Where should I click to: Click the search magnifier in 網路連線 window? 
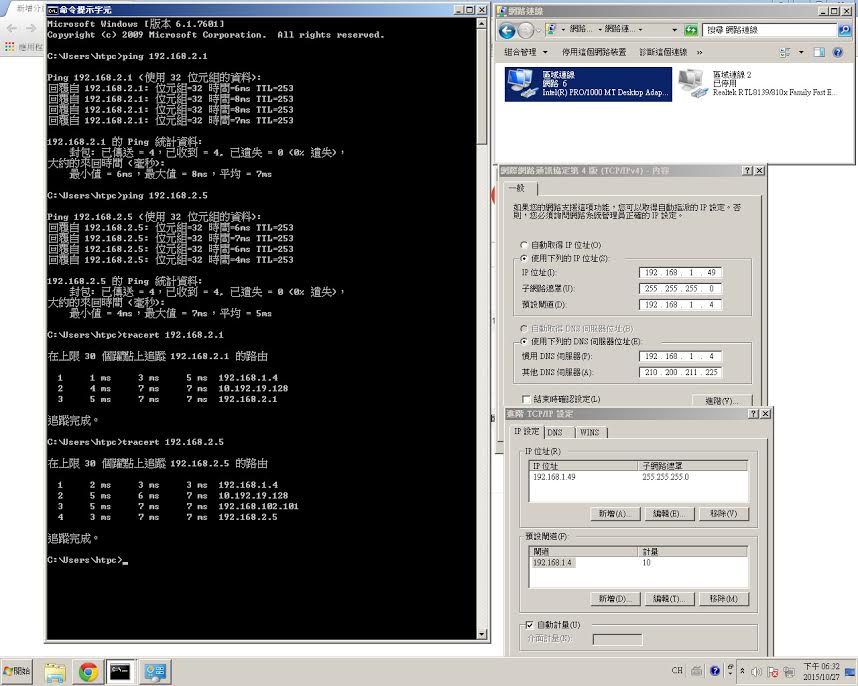point(844,30)
